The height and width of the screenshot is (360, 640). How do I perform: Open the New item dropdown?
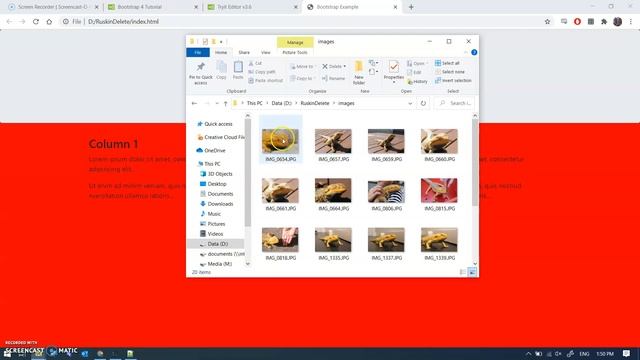pos(373,63)
